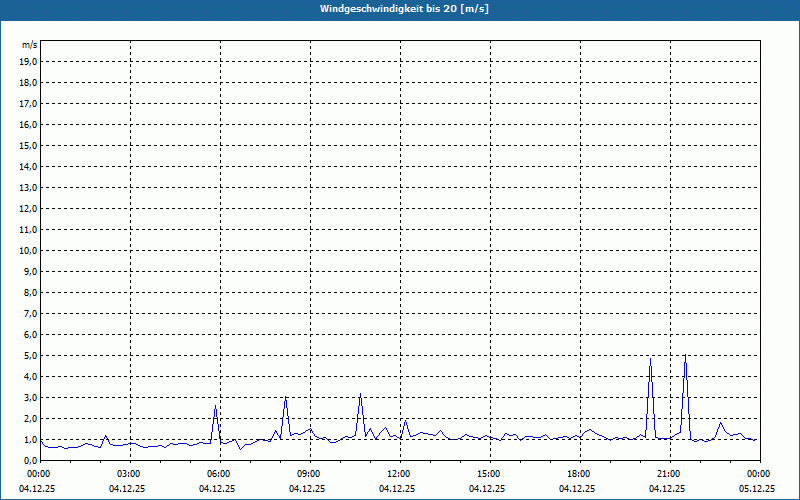The height and width of the screenshot is (500, 800).
Task: Select the 15,0 y-axis label
Action: coord(29,145)
